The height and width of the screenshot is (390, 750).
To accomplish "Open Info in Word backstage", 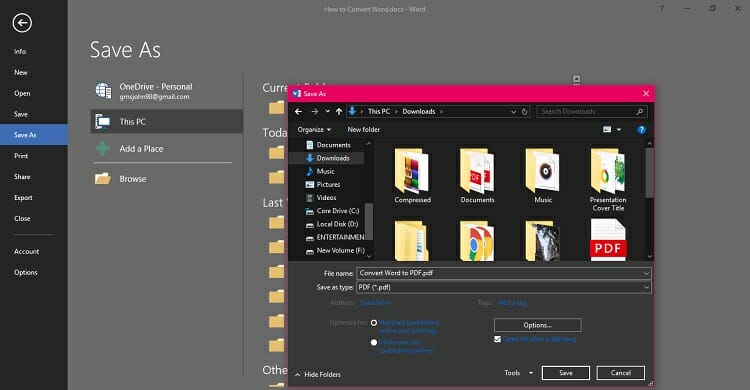I will (x=20, y=52).
